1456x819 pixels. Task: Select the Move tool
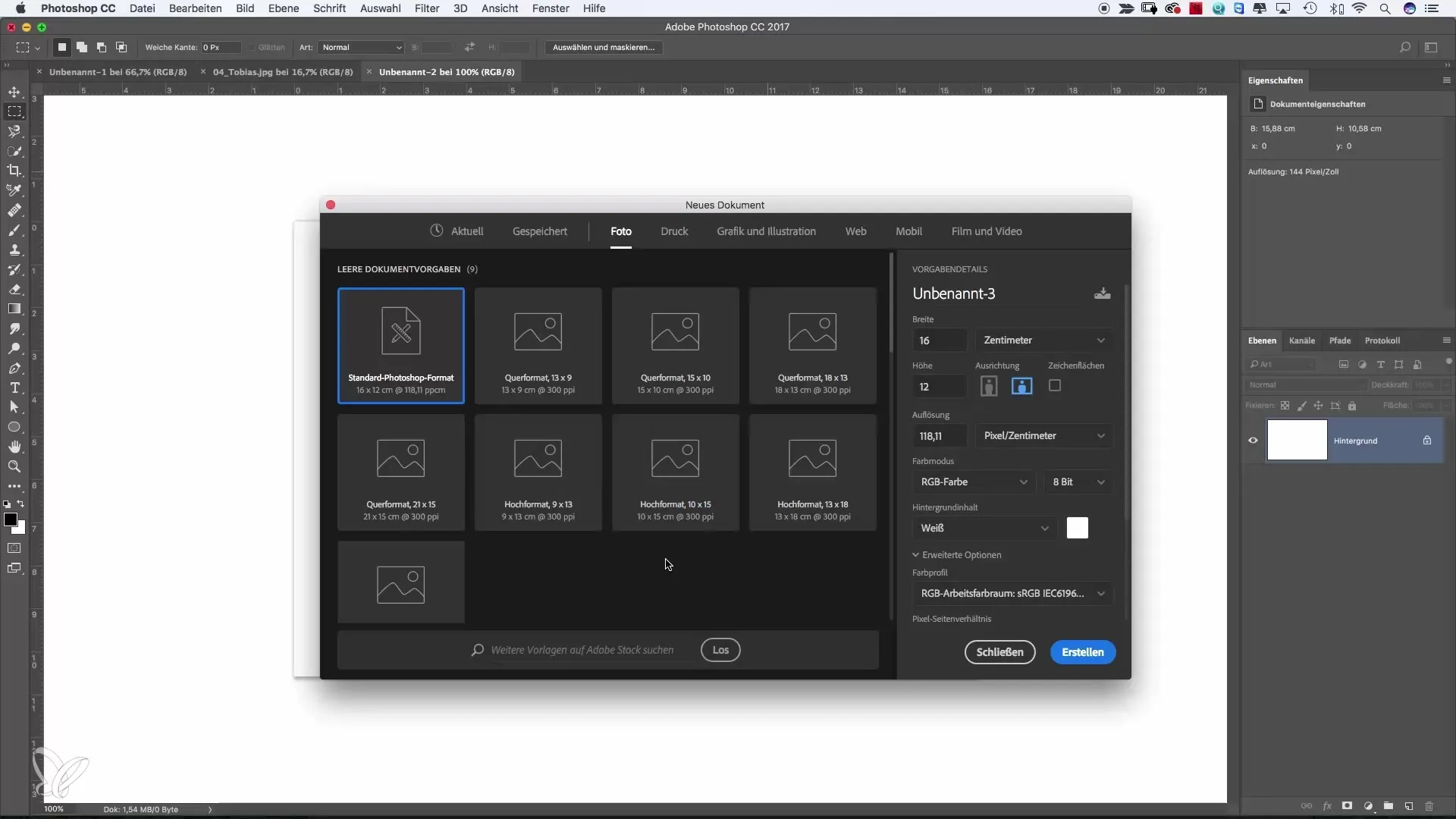[x=14, y=92]
